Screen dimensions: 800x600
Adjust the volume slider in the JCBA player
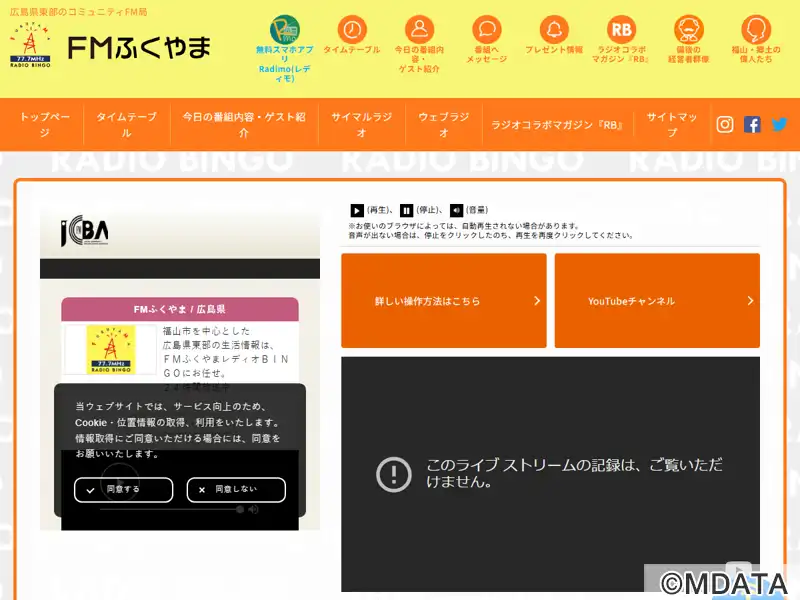point(171,509)
